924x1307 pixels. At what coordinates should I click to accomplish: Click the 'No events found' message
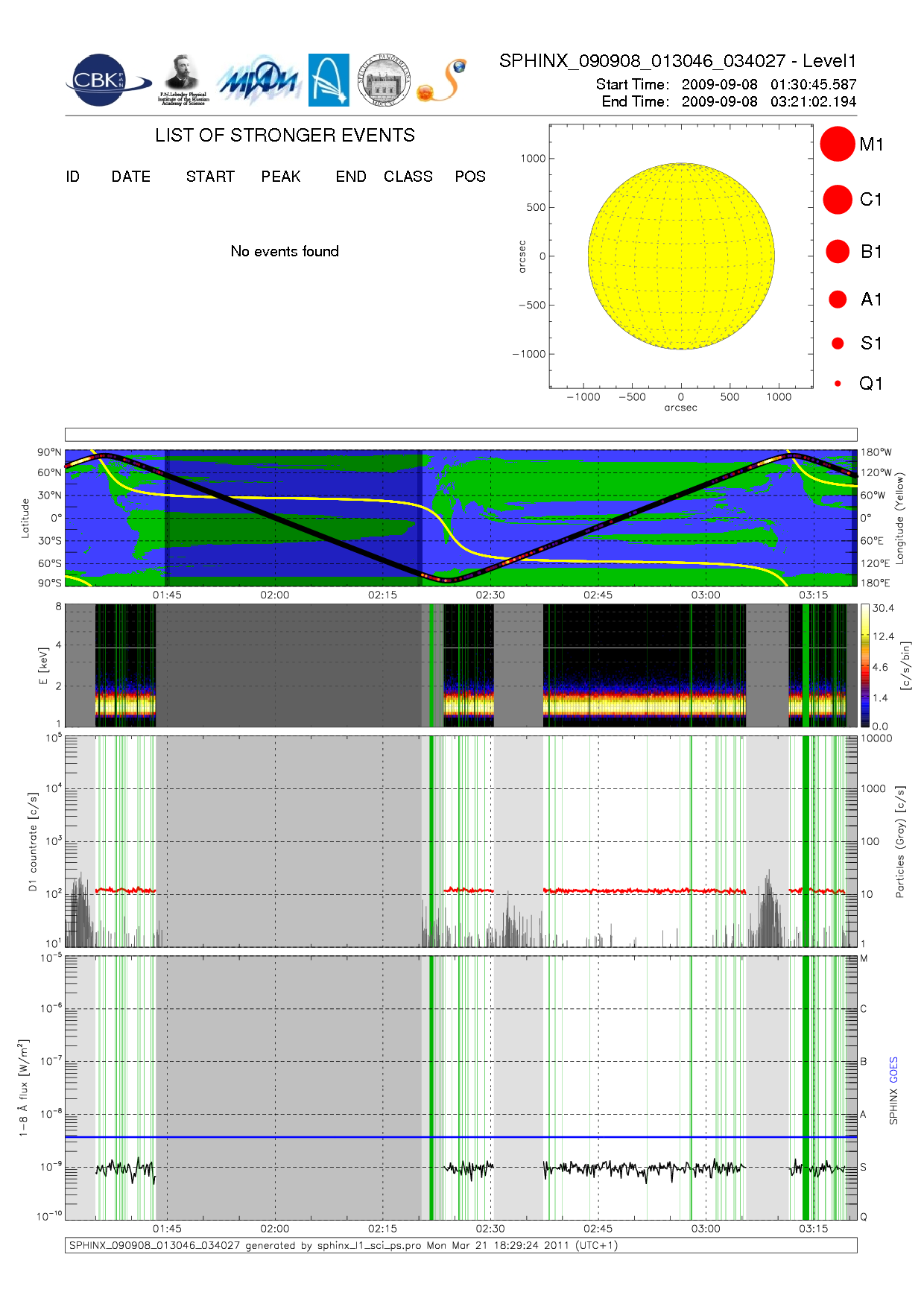285,251
